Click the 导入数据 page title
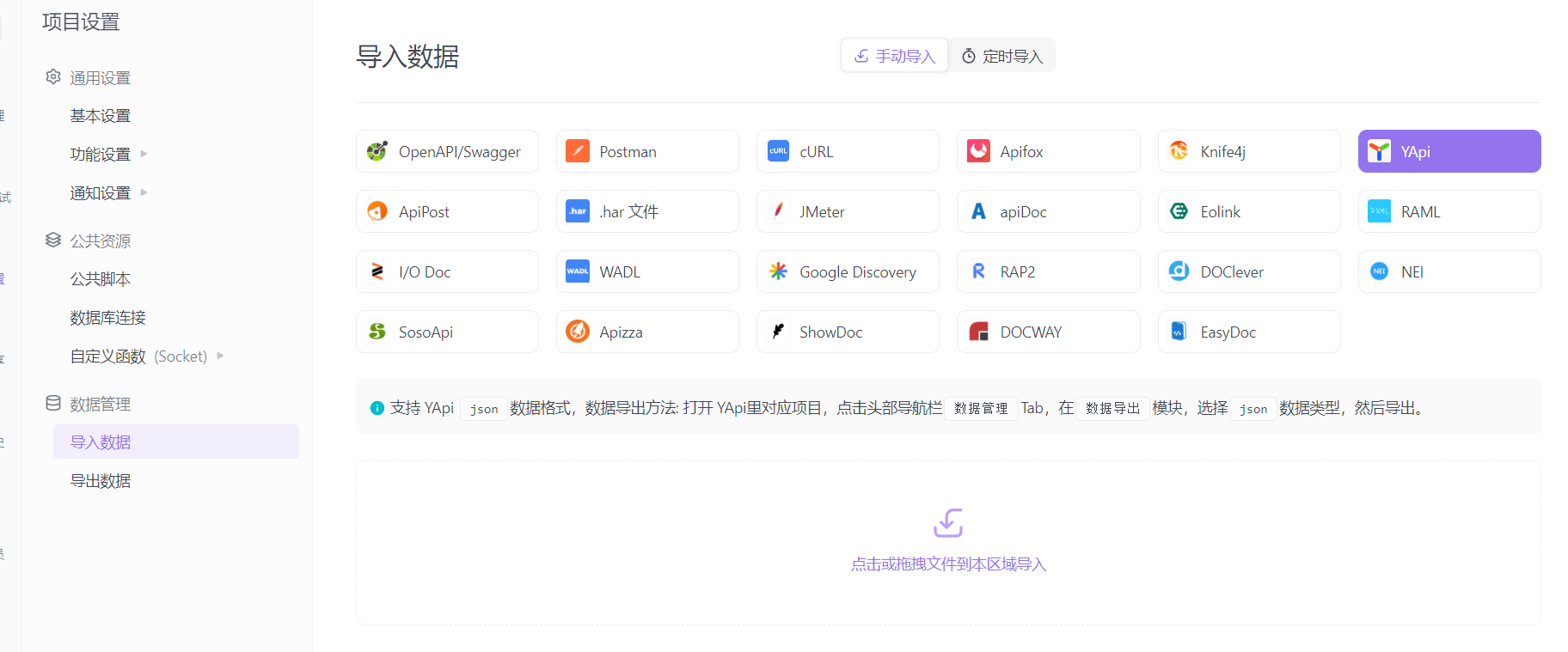The height and width of the screenshot is (652, 1568). [x=407, y=57]
